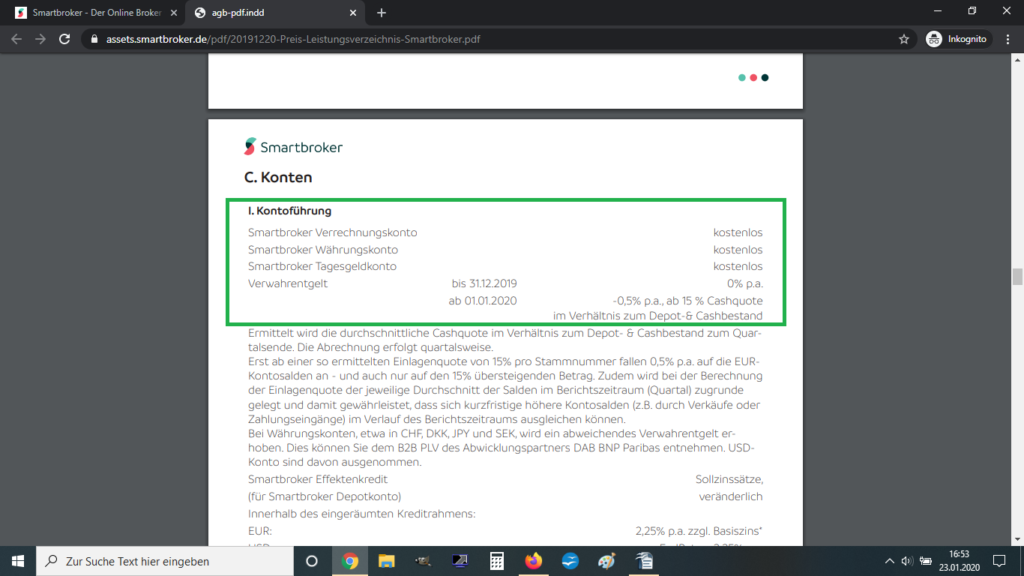Open a new browser tab
The height and width of the screenshot is (576, 1024).
(x=381, y=13)
